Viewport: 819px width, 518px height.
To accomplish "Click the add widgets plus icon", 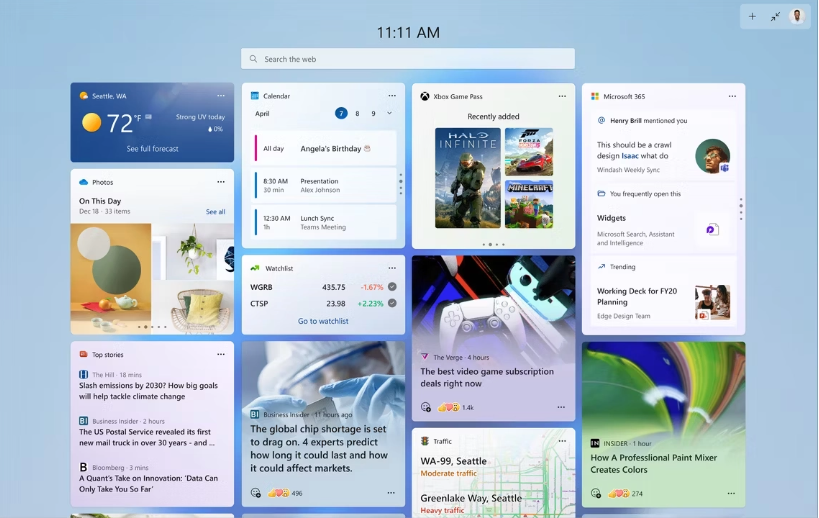I will pyautogui.click(x=752, y=16).
